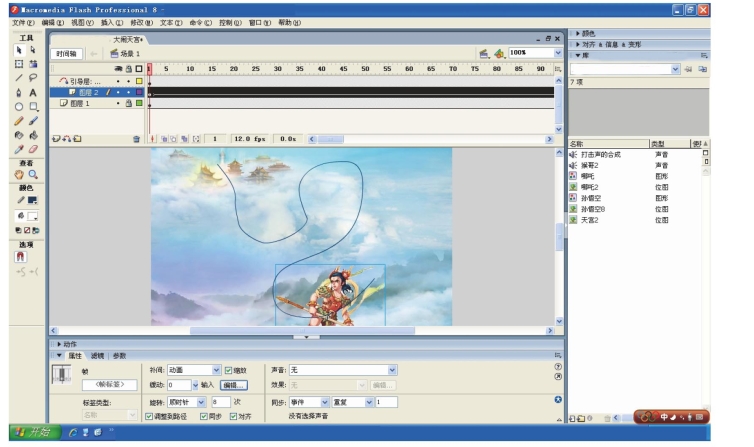Select the Ink Bottle tool

19,135
